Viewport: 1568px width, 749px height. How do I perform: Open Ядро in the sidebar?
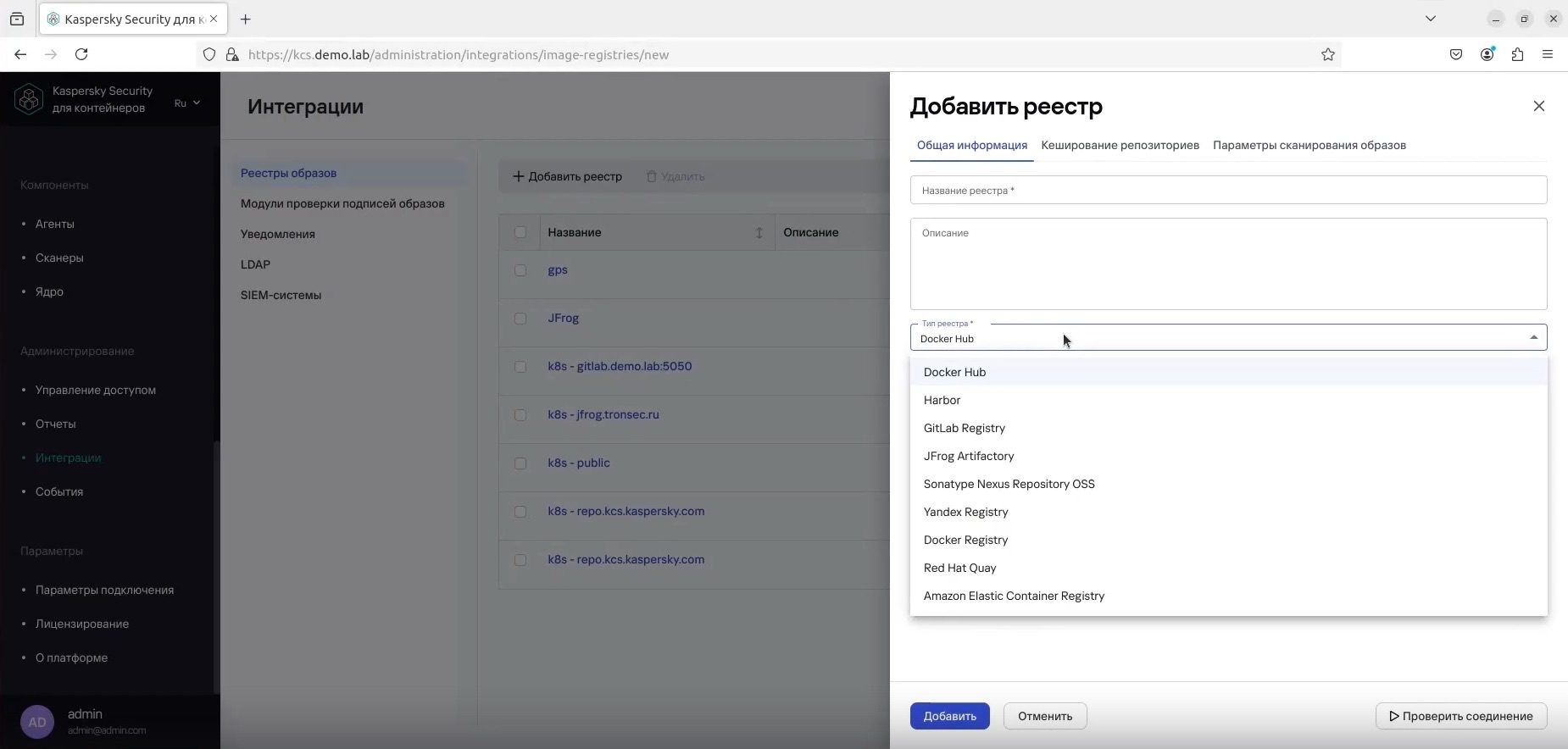[49, 291]
